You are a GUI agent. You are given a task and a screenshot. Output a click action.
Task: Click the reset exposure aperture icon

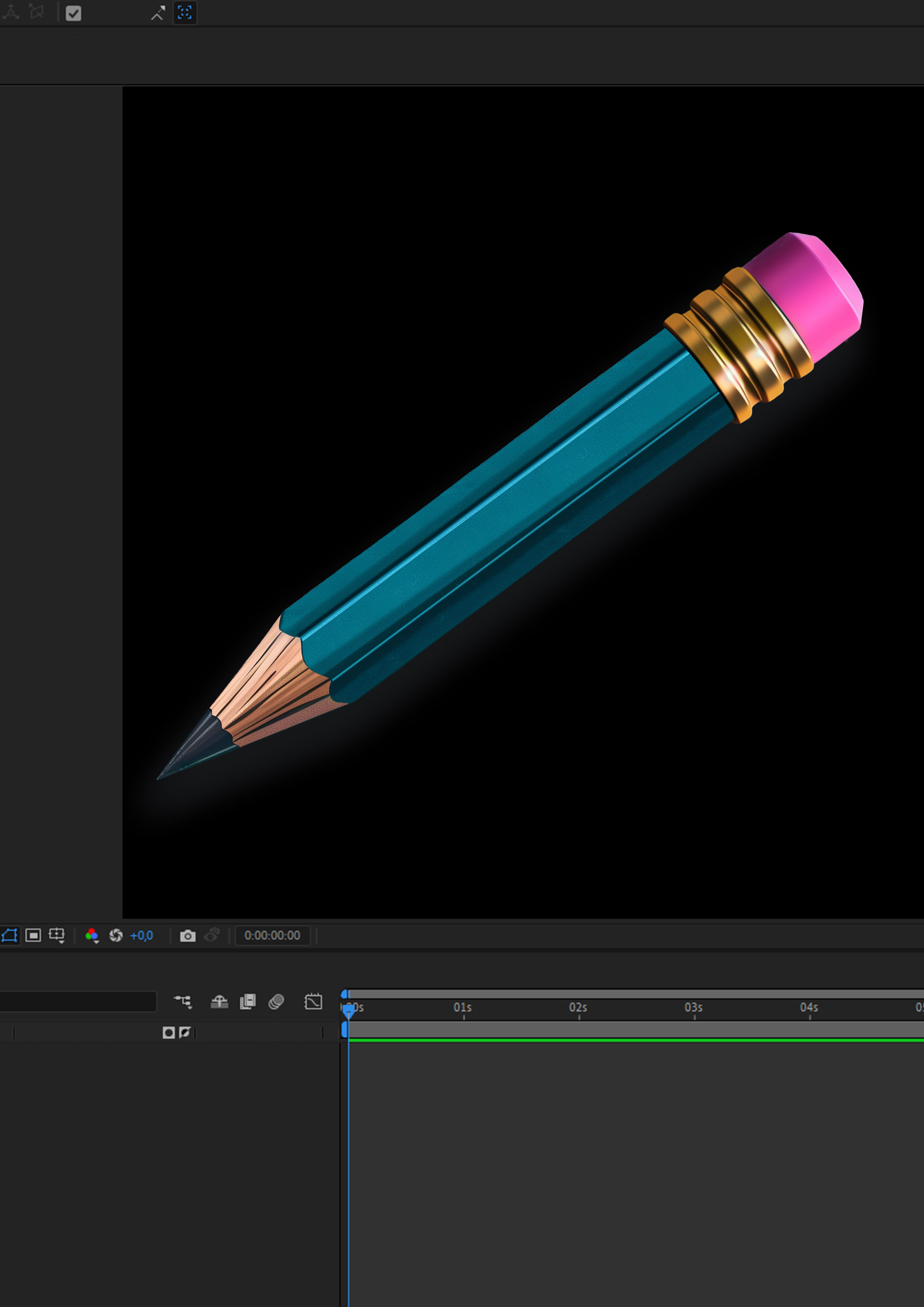pyautogui.click(x=115, y=935)
